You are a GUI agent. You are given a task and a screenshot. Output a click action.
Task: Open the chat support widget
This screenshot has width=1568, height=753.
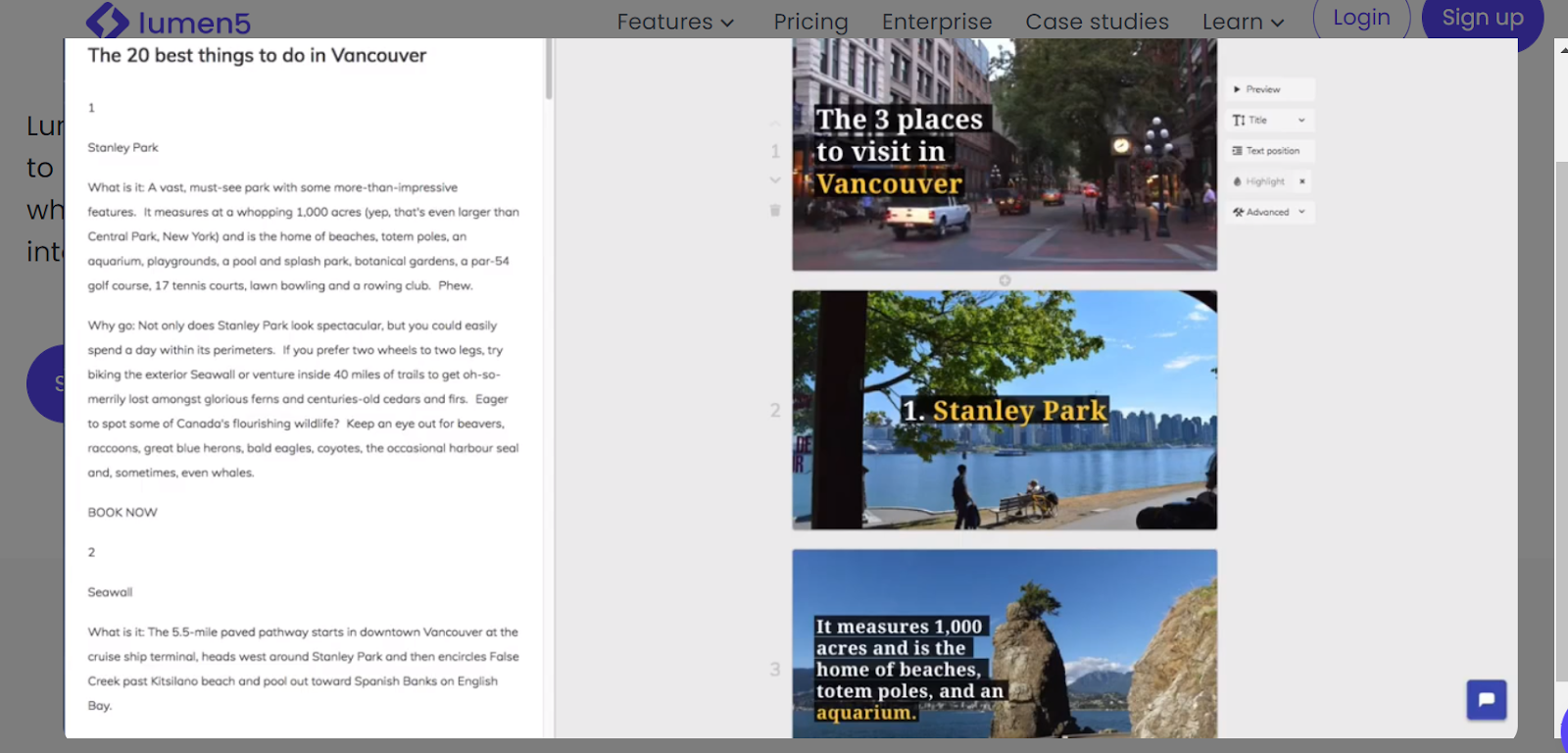tap(1487, 700)
